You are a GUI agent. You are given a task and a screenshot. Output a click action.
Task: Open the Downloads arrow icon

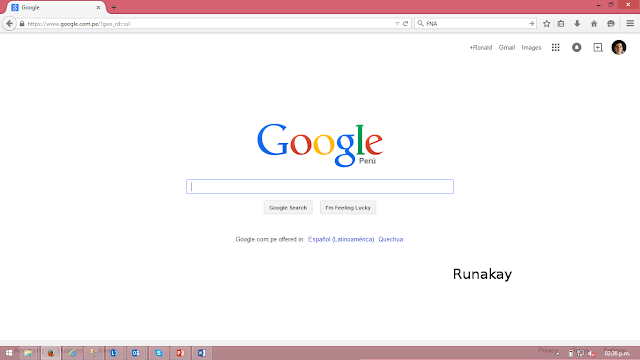coord(577,24)
